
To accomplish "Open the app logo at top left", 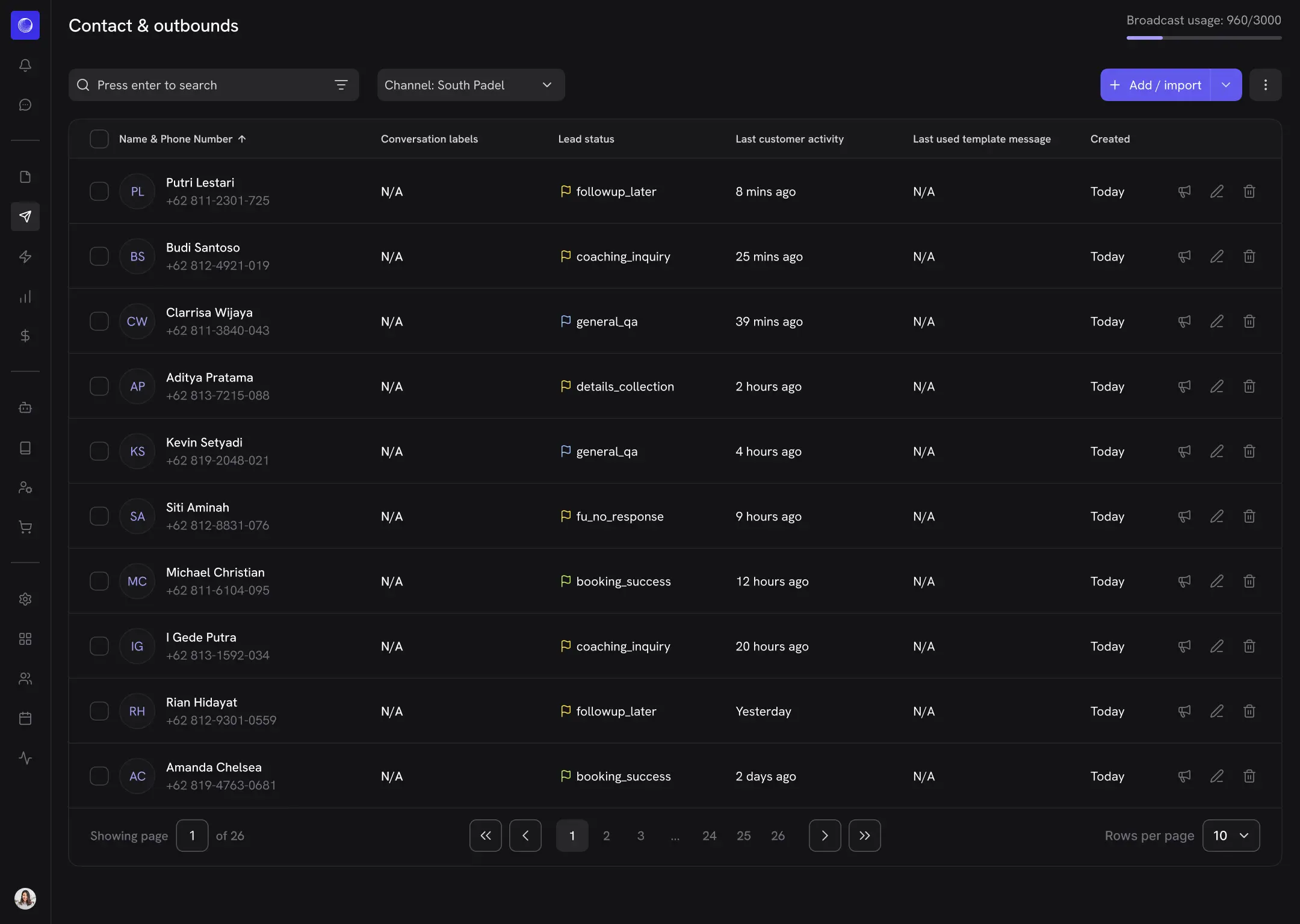I will (25, 25).
